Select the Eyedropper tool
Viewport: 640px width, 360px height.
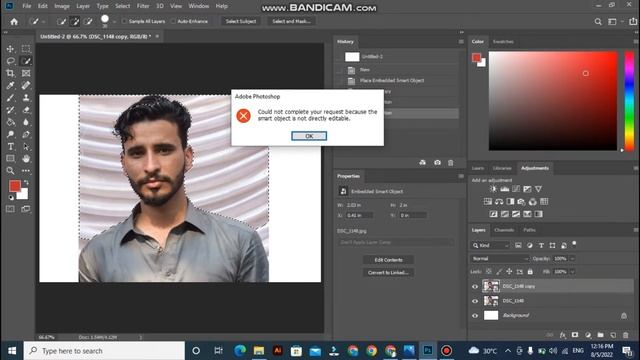(10, 86)
